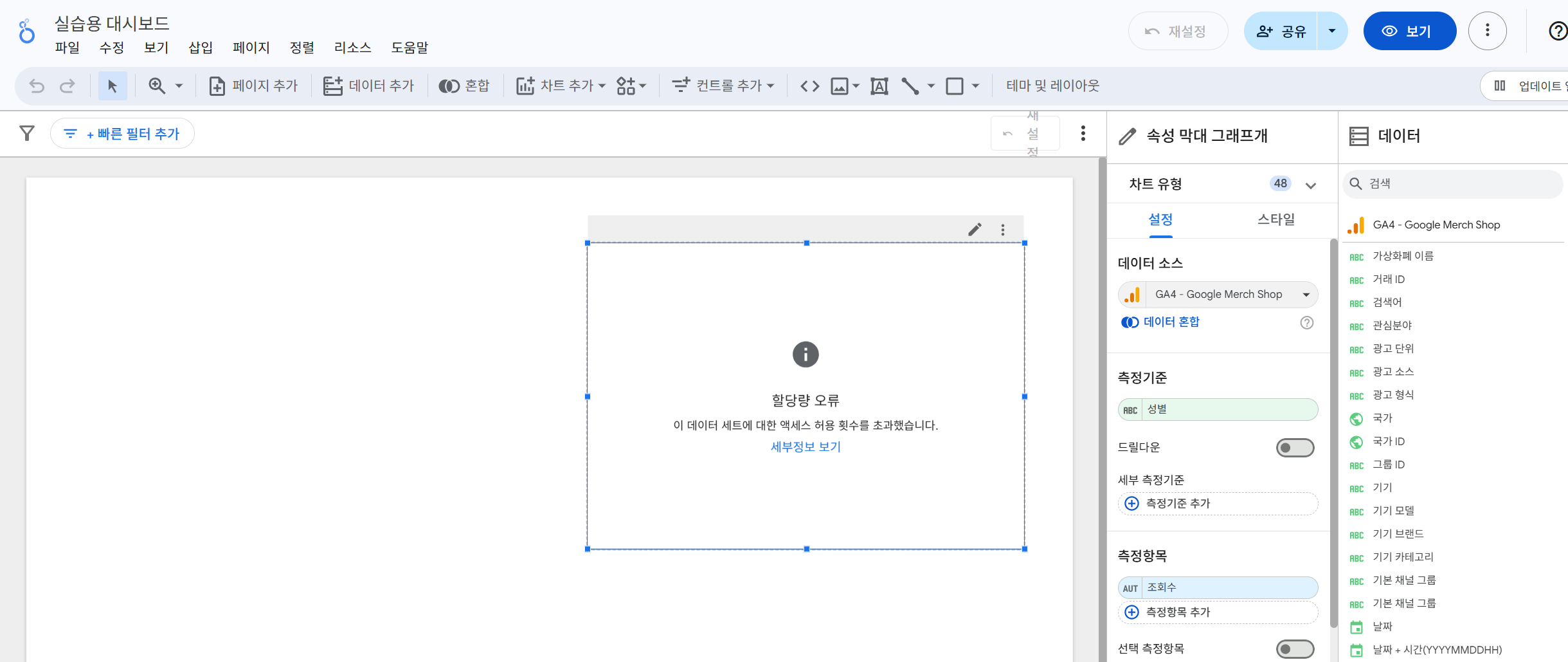Open the chart three-dot menu
1568x662 pixels.
(1003, 230)
